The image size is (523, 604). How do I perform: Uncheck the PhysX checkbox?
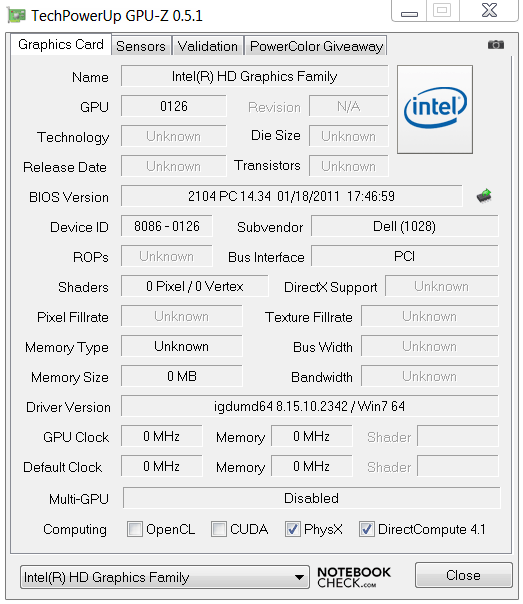293,529
